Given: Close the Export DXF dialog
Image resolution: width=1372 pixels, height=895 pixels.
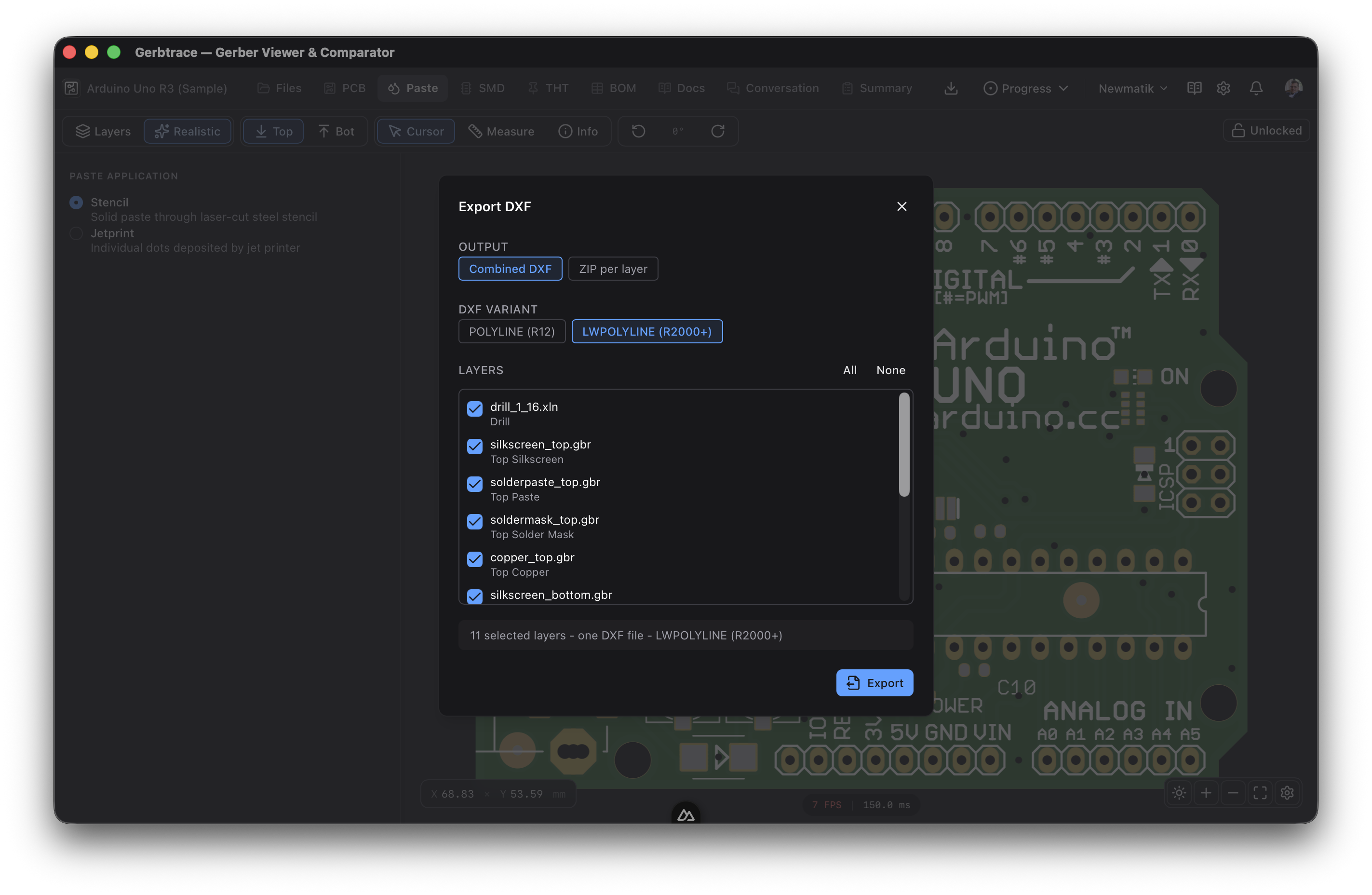Looking at the screenshot, I should click(x=901, y=206).
